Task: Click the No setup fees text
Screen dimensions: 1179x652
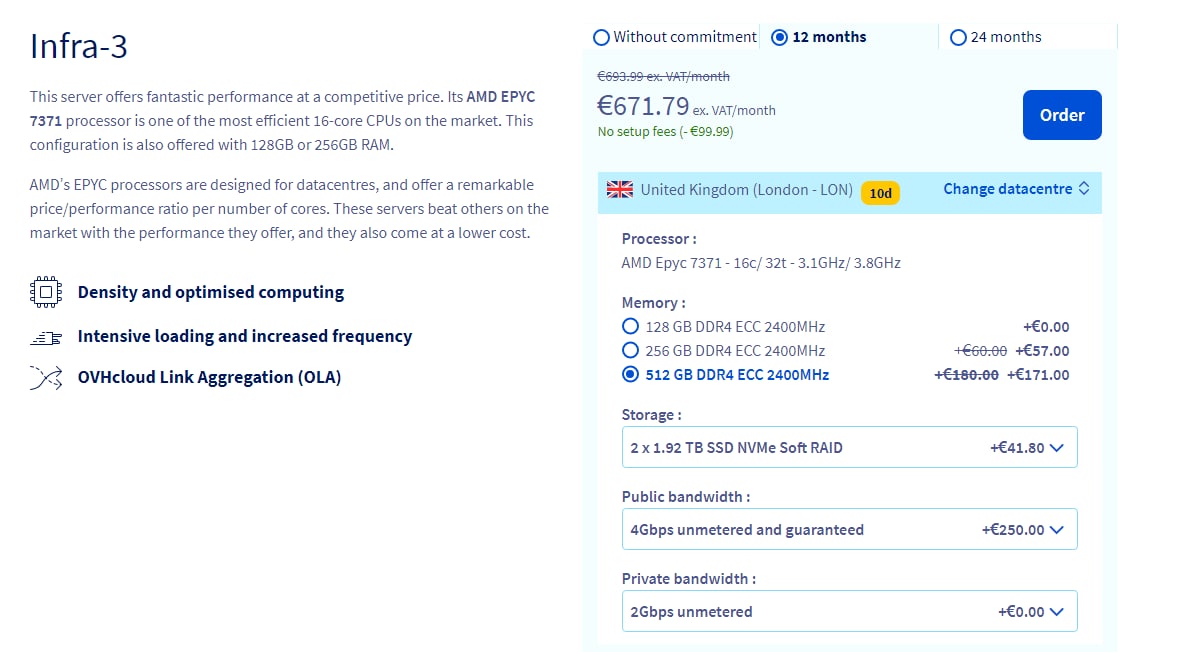Action: (665, 132)
